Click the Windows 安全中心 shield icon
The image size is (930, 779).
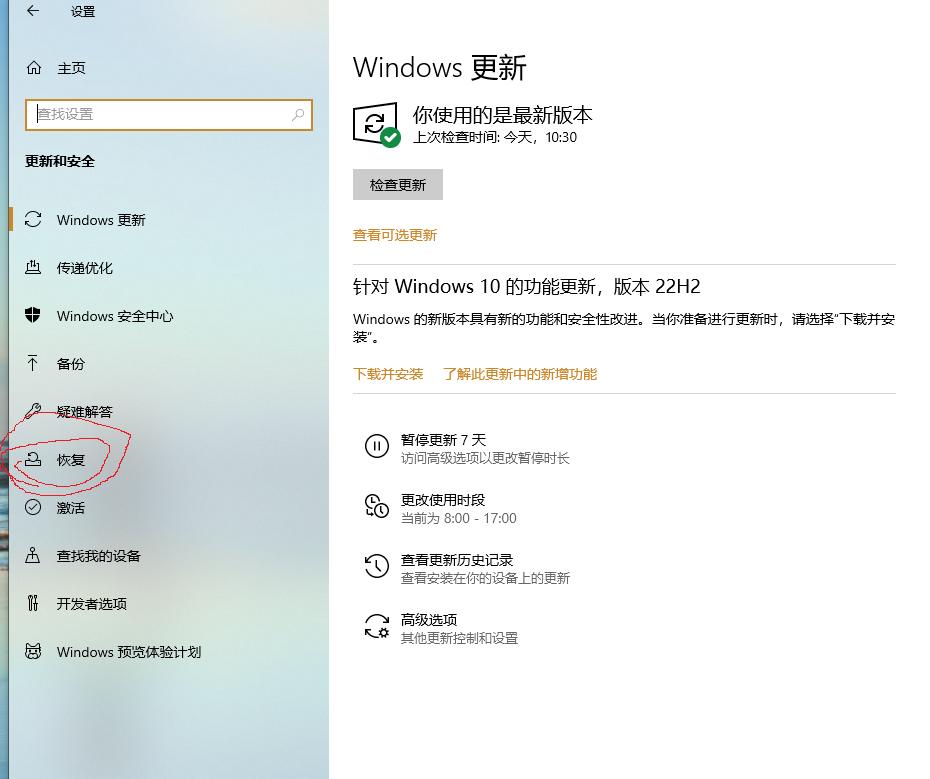coord(33,316)
